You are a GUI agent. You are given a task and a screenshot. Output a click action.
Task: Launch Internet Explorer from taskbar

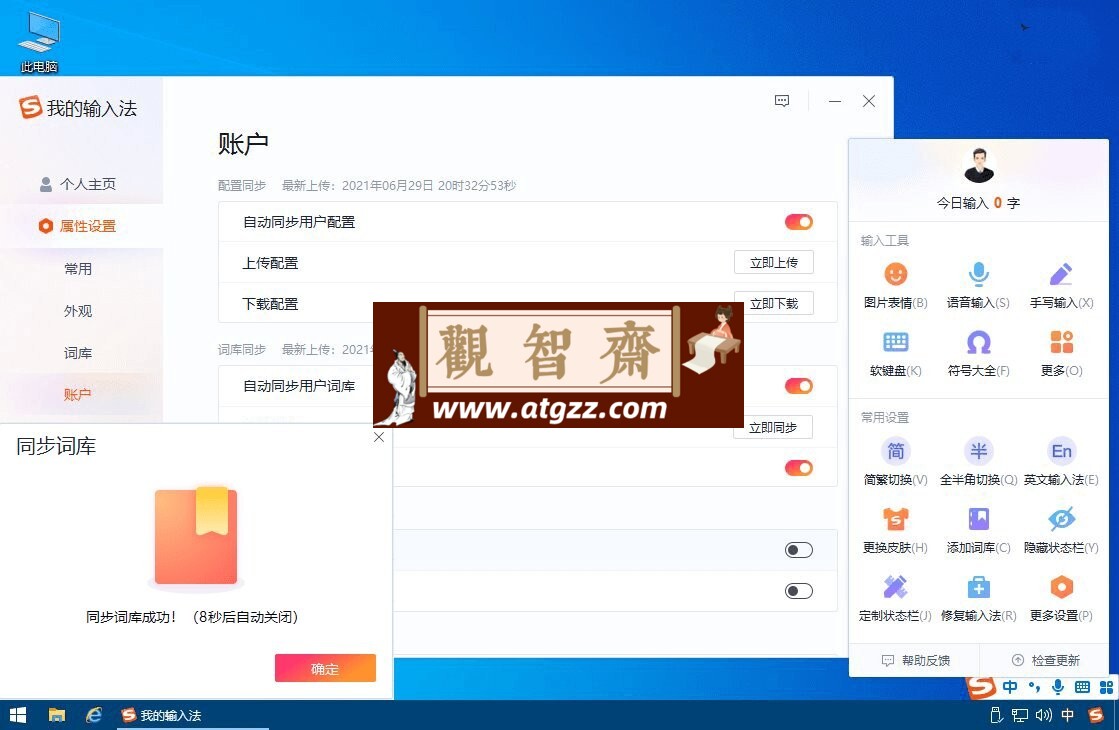point(93,715)
